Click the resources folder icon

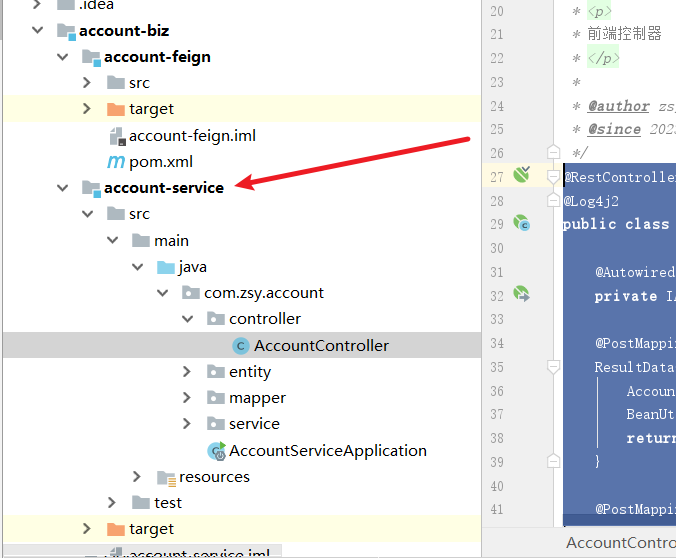165,477
